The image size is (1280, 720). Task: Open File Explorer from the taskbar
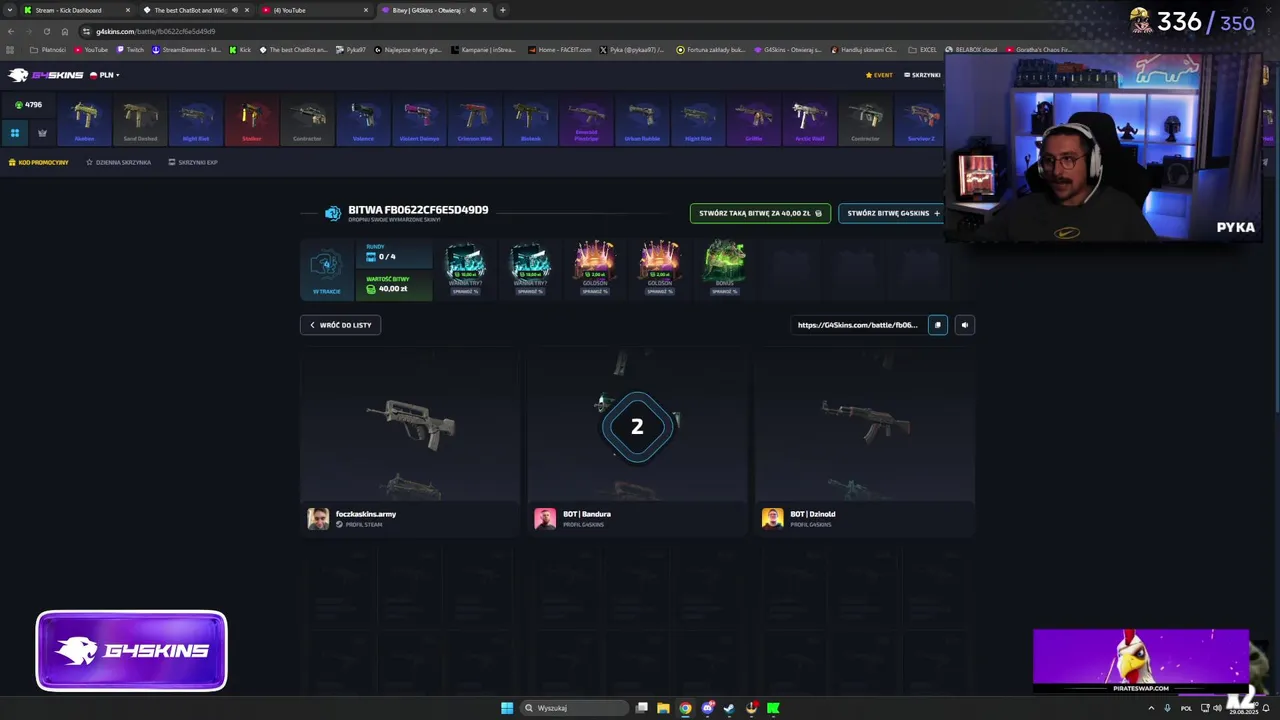(663, 708)
